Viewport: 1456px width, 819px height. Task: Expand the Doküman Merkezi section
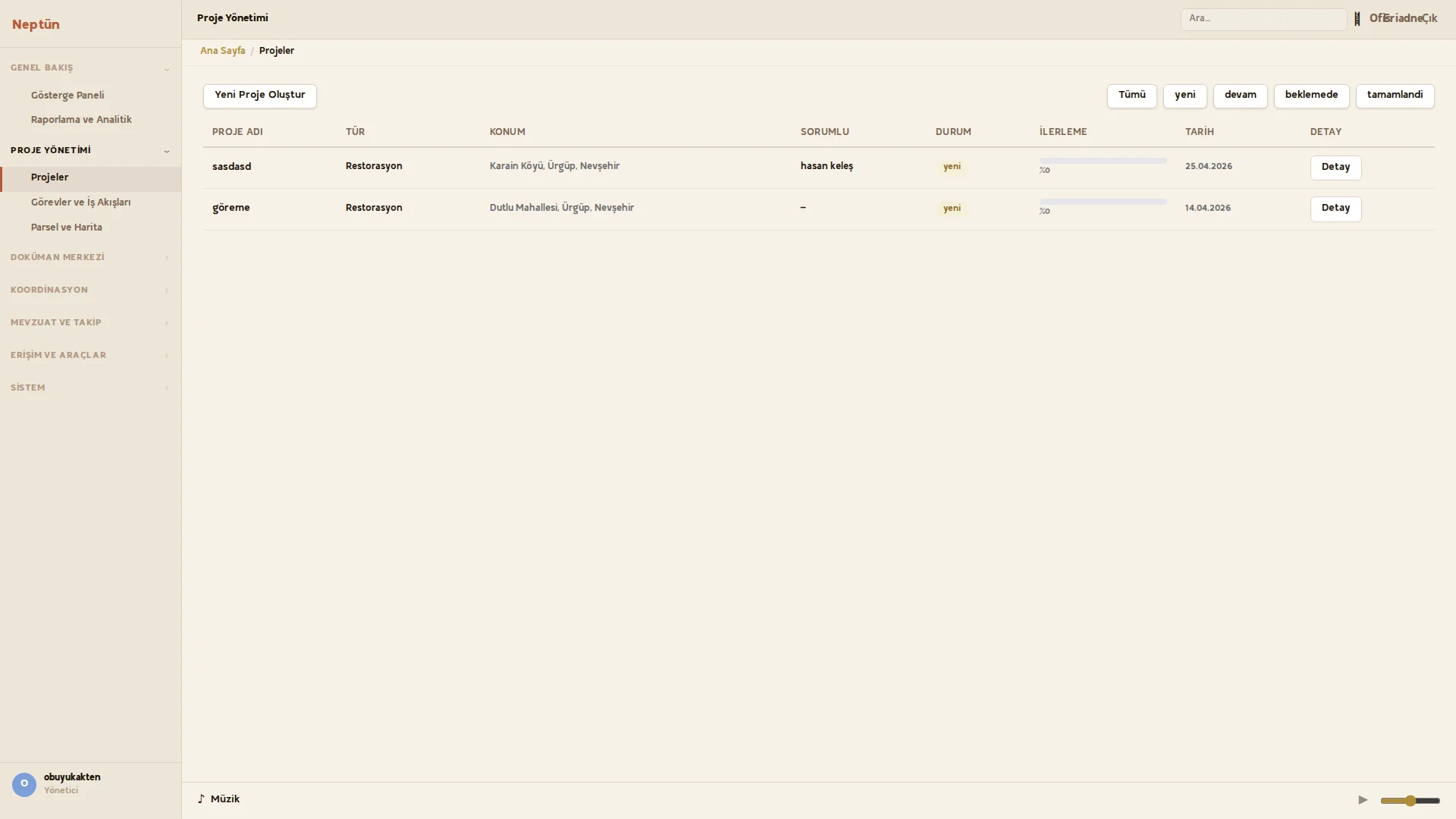click(x=90, y=258)
